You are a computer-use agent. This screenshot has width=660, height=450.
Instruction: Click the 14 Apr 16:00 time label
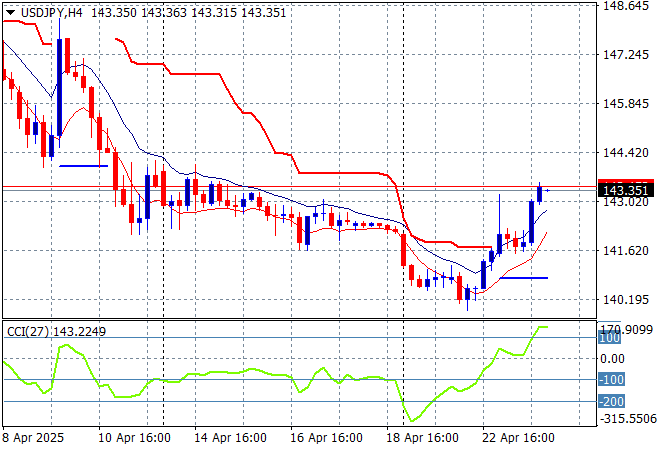point(230,438)
